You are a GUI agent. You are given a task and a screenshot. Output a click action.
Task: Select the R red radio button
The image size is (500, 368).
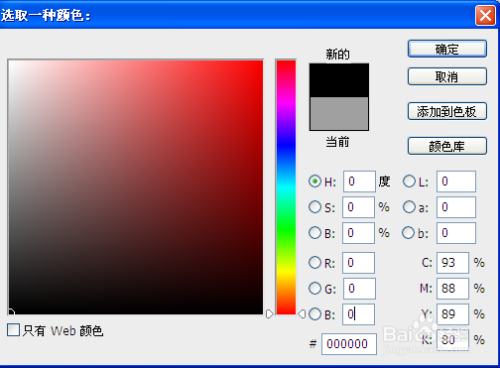[x=315, y=263]
